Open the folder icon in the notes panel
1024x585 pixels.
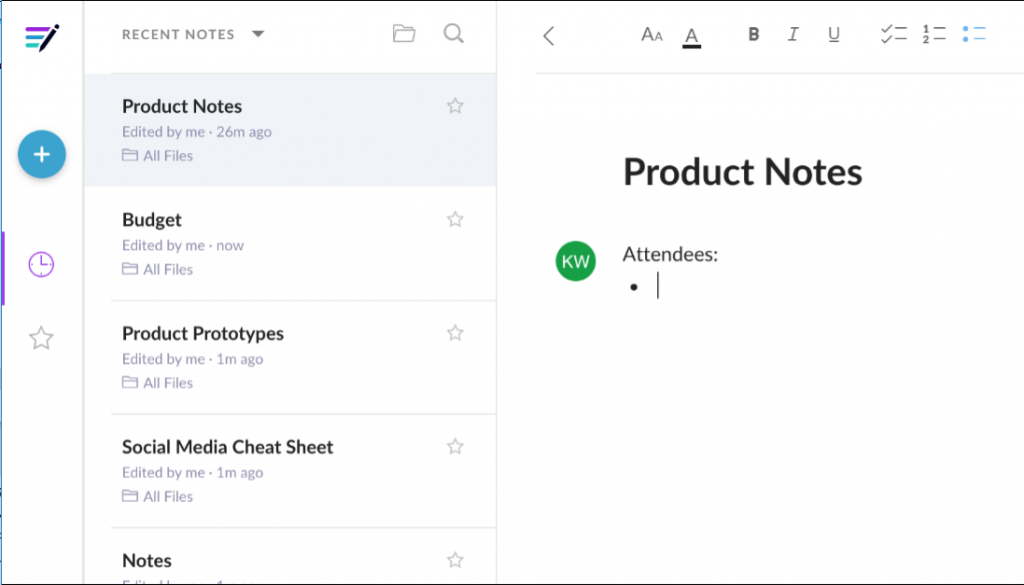[x=404, y=33]
